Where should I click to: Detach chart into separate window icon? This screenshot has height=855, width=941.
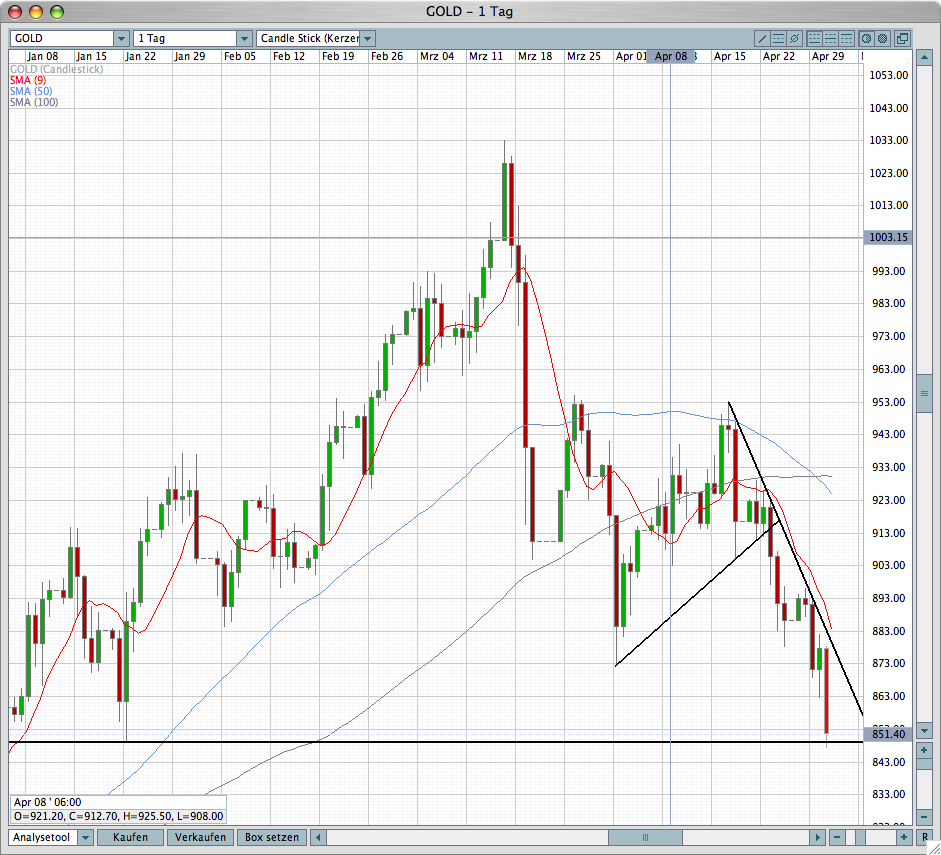(902, 39)
